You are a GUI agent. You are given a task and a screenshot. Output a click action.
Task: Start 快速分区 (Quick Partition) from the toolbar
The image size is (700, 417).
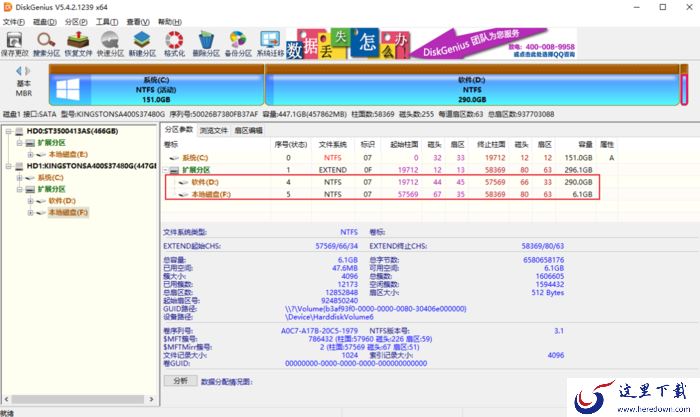pos(110,44)
